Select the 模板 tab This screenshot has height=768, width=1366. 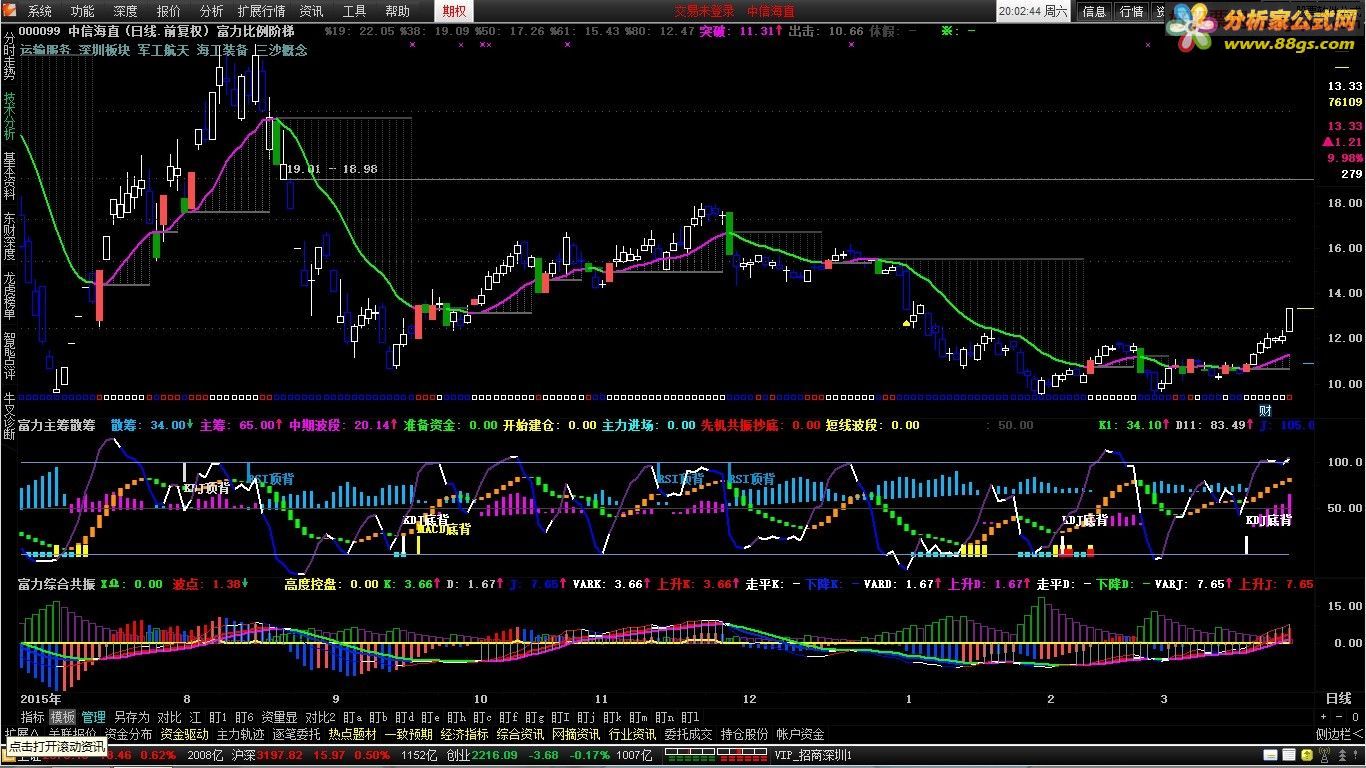click(63, 717)
